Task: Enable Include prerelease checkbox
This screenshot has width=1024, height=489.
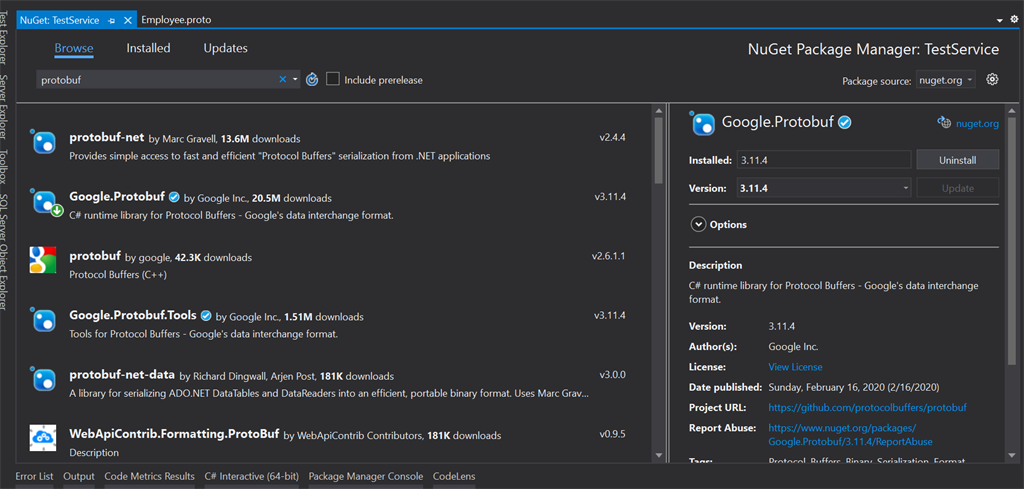Action: [x=333, y=80]
